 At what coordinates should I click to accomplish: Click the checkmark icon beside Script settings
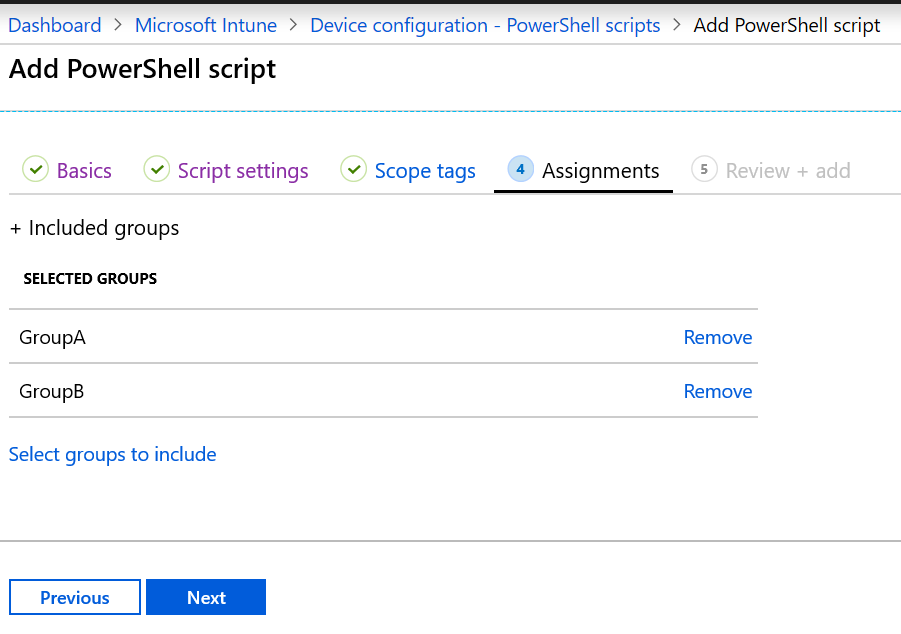click(157, 169)
